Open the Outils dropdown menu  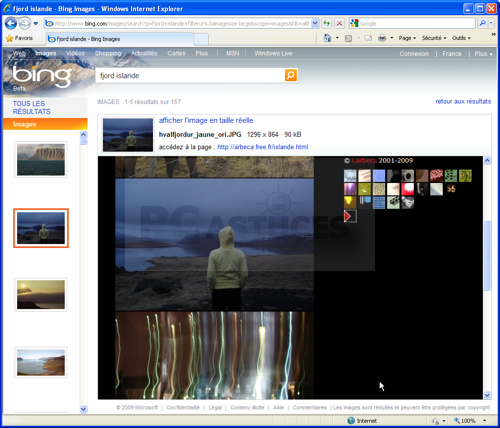(461, 38)
